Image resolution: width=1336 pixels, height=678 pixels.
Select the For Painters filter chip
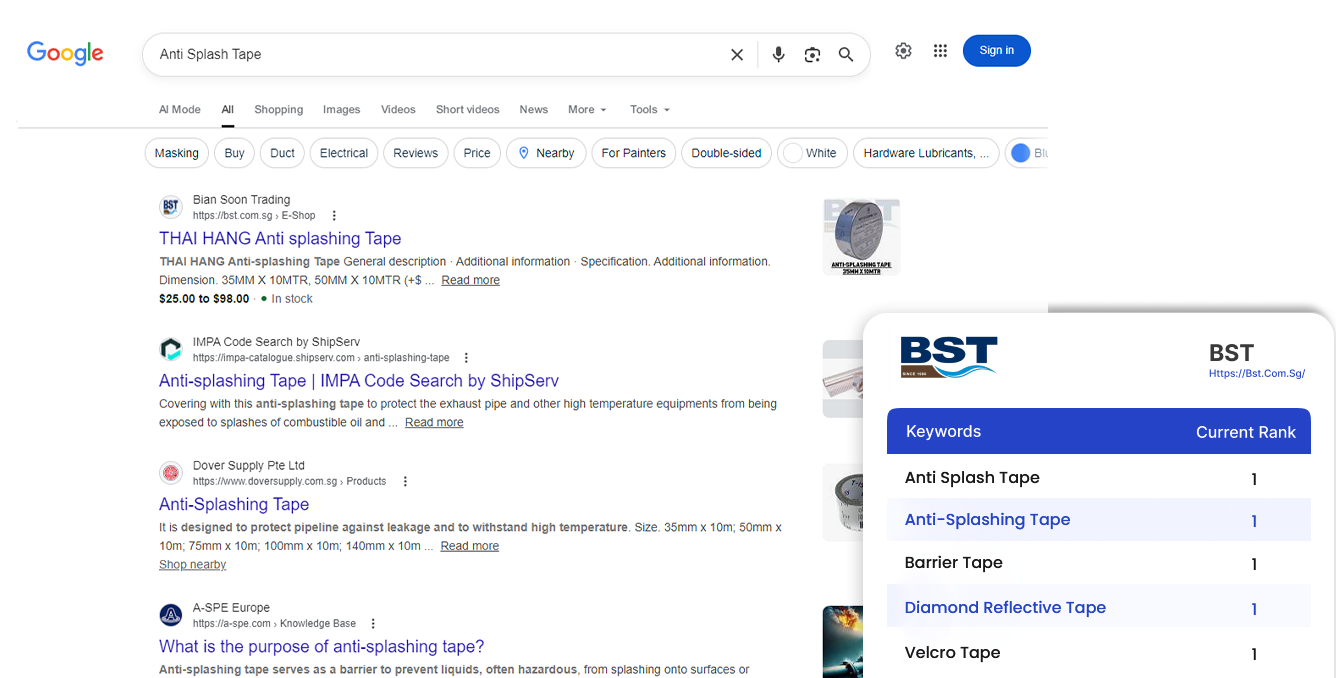633,153
